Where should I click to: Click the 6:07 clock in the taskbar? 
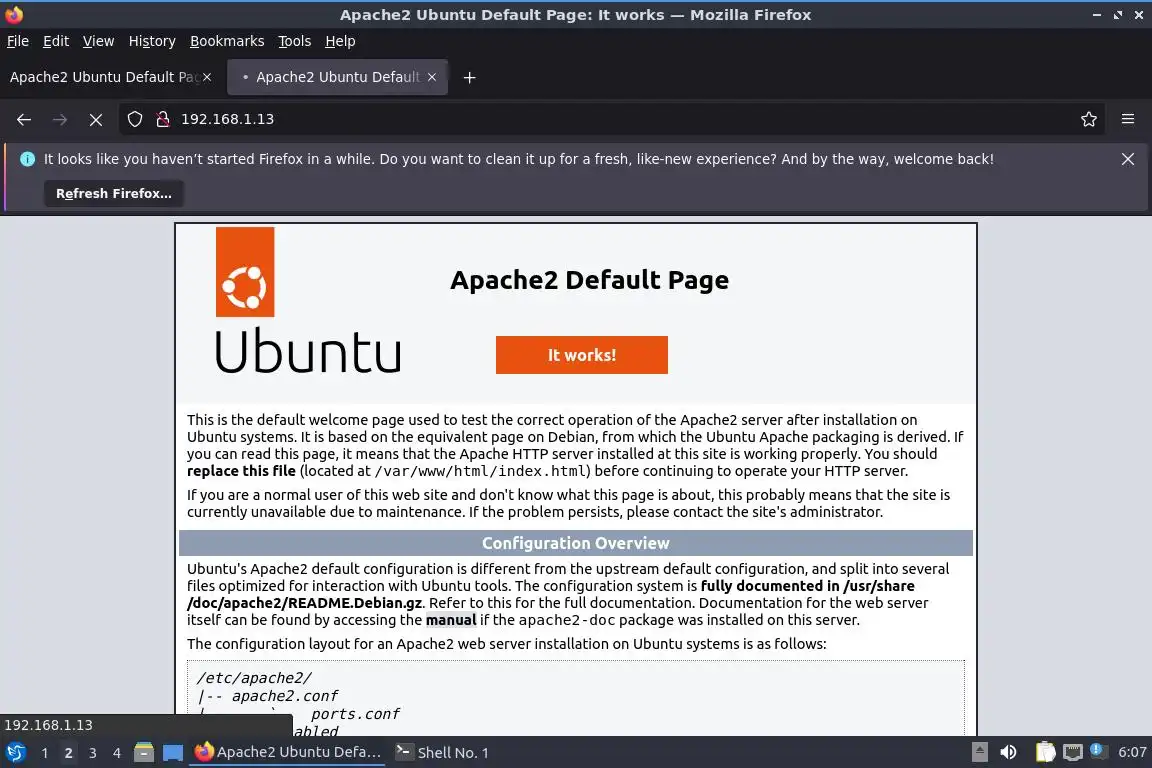1132,752
